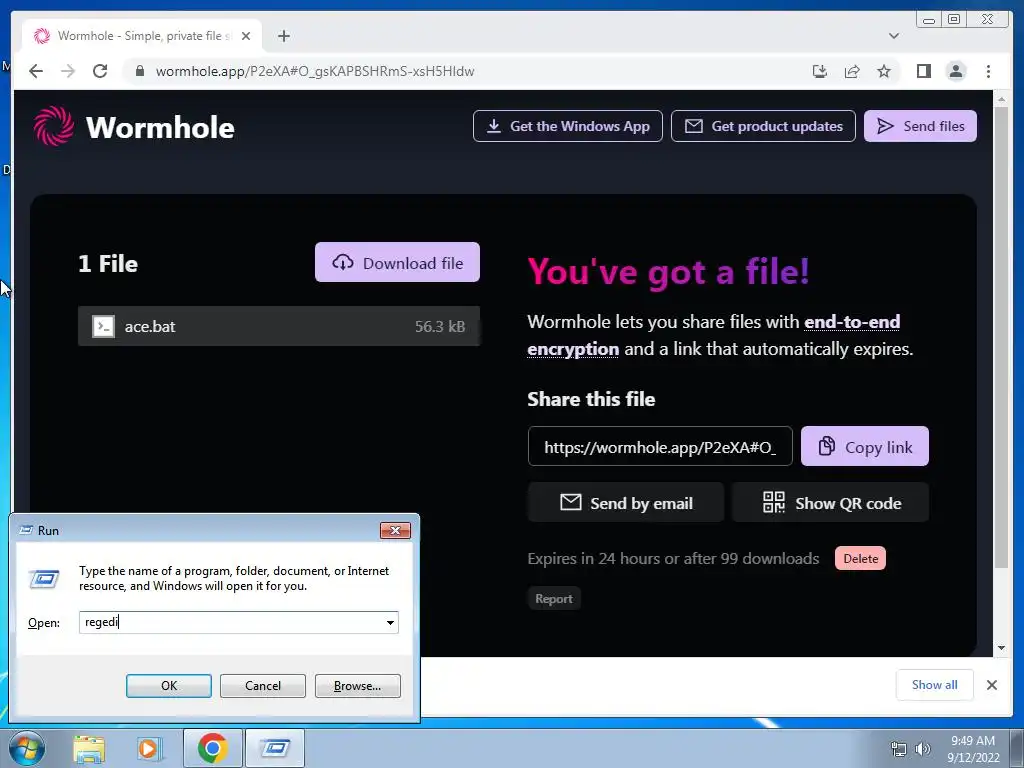Click Send by email button
Viewport: 1024px width, 768px height.
[x=626, y=503]
